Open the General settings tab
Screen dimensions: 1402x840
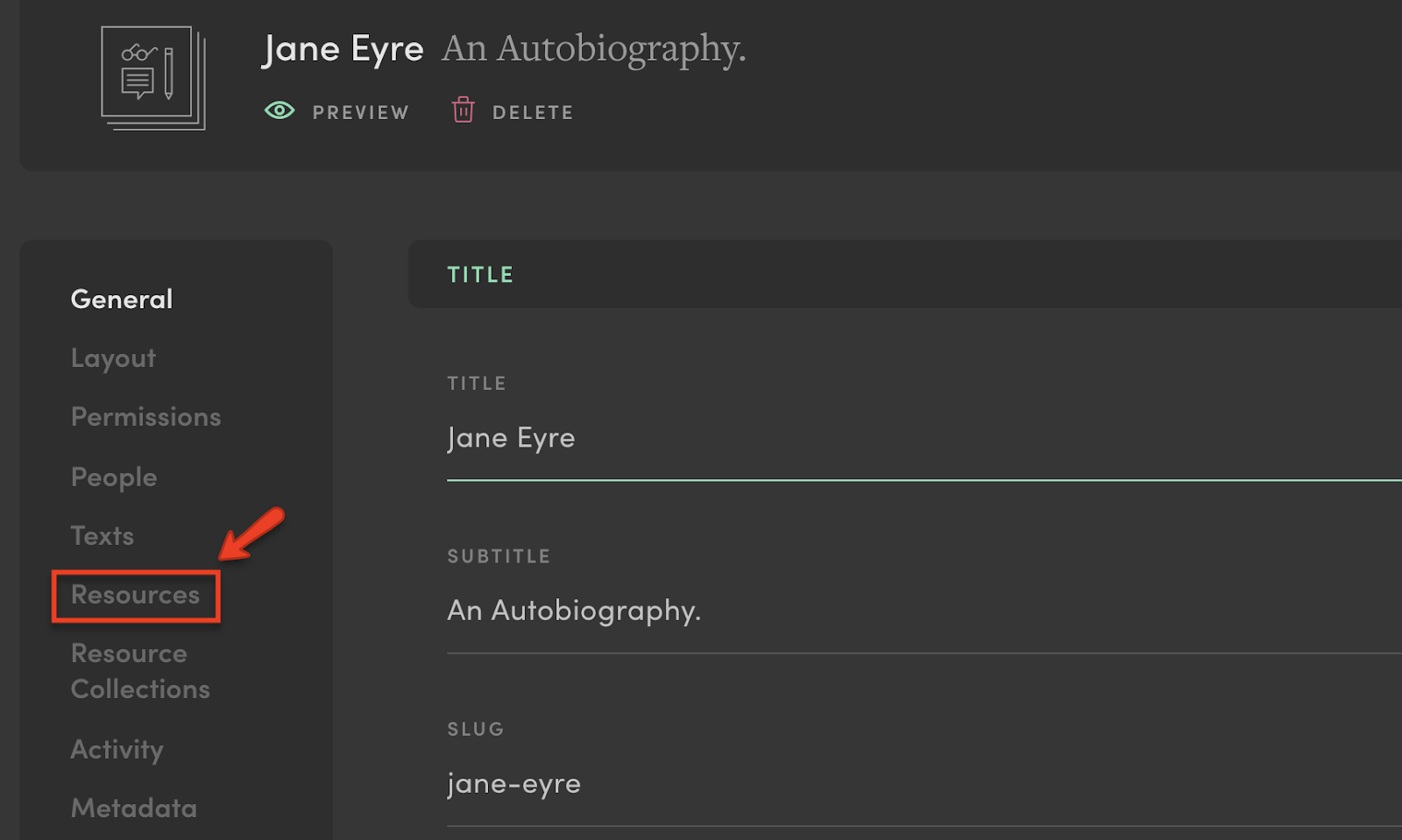click(122, 300)
